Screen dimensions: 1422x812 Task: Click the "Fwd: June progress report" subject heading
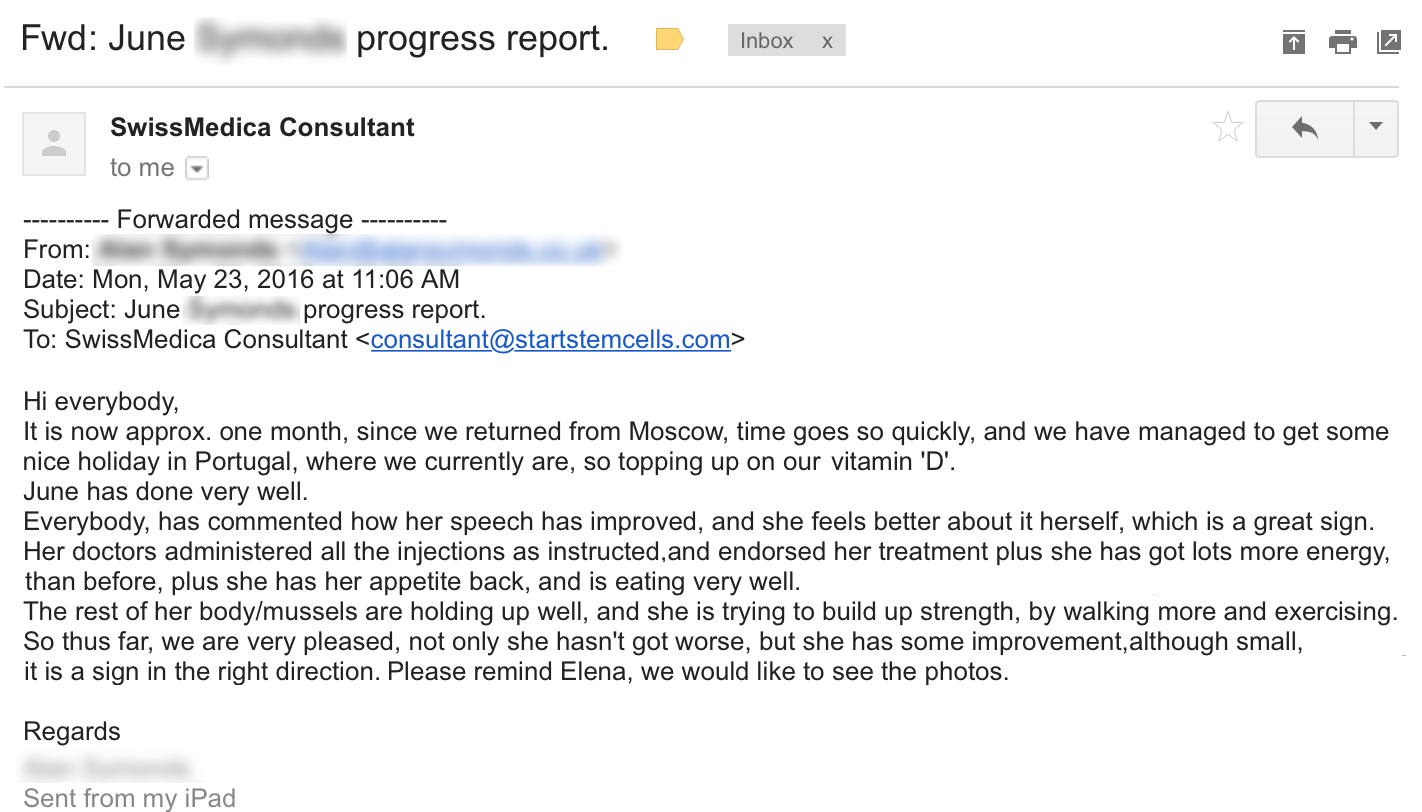[315, 40]
